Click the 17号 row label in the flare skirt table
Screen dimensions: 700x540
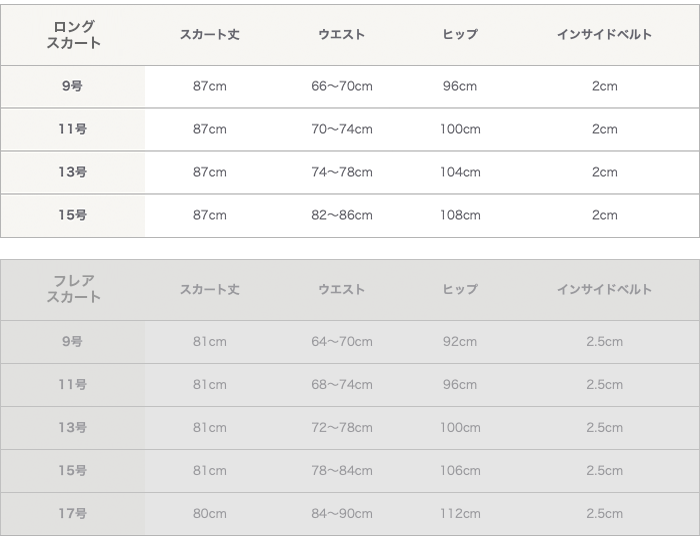pos(73,513)
